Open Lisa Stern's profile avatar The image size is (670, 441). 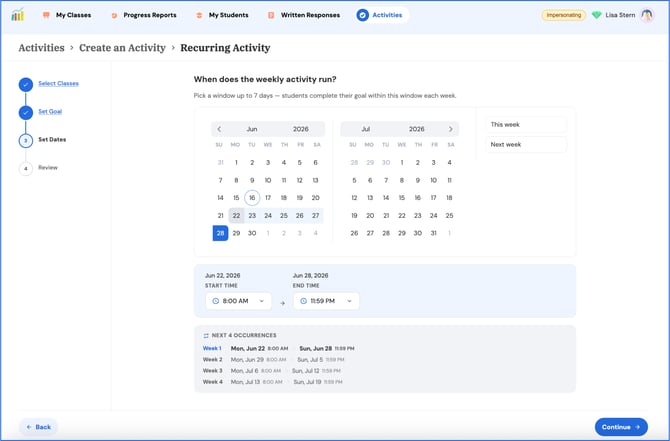coord(647,15)
